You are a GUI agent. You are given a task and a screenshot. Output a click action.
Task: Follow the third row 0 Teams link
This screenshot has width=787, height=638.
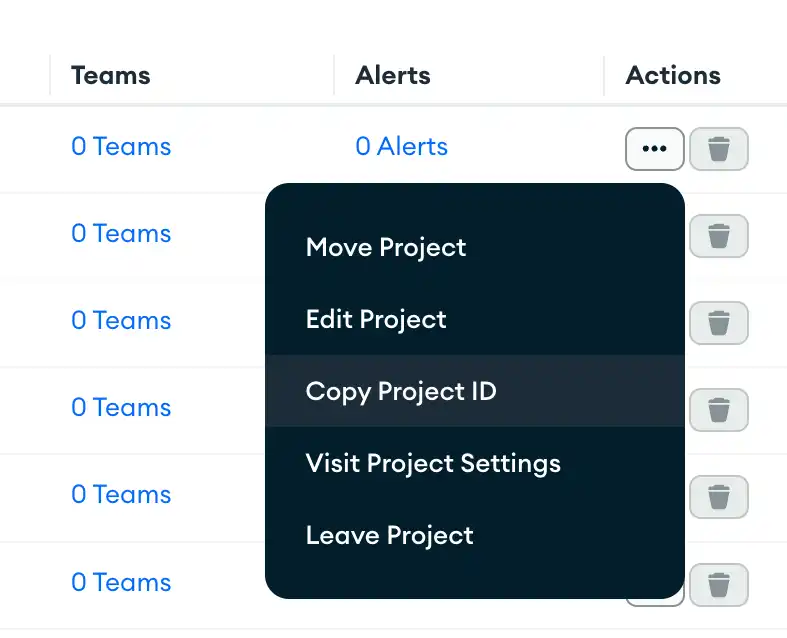121,321
